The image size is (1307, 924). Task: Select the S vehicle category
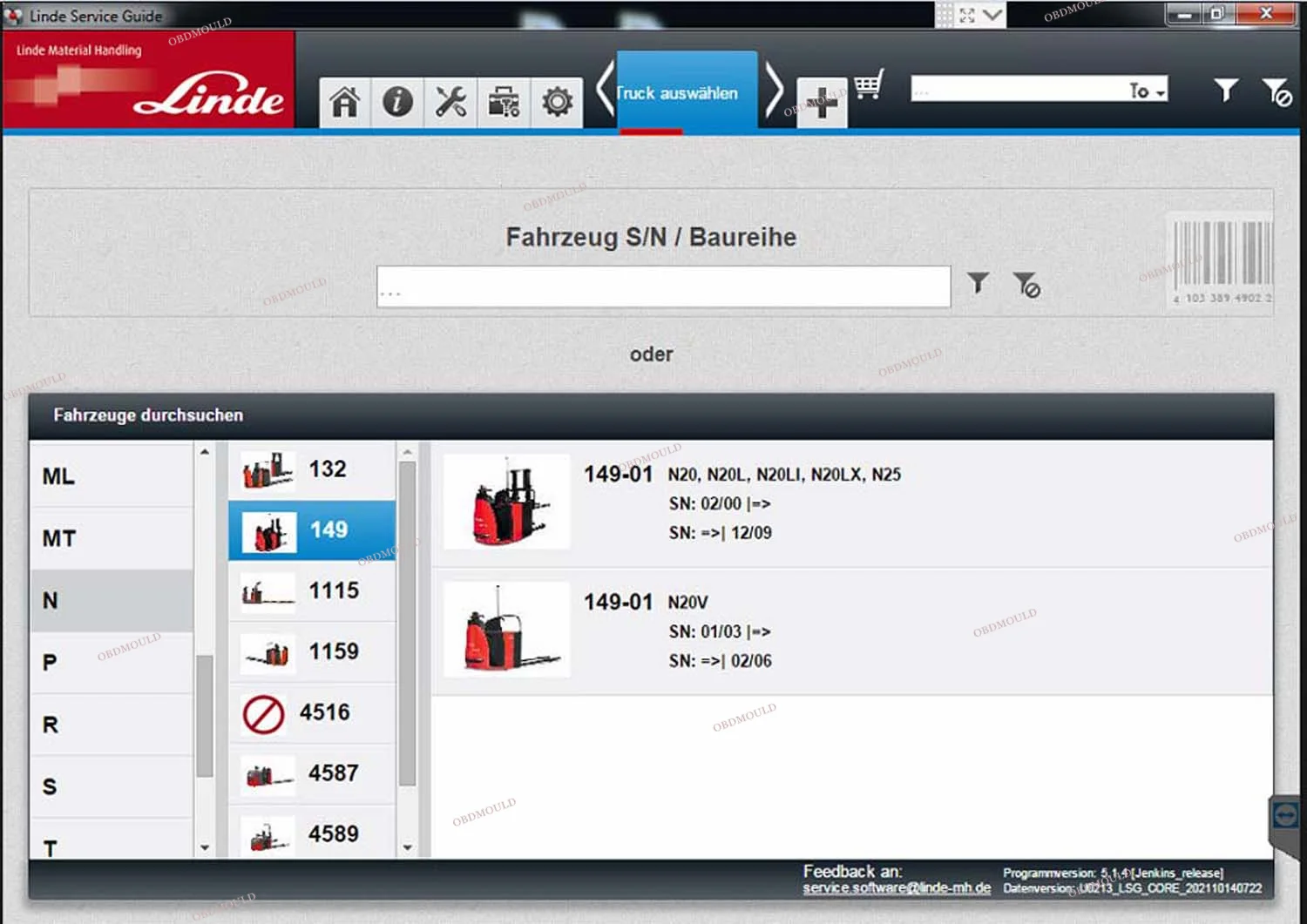pos(112,786)
